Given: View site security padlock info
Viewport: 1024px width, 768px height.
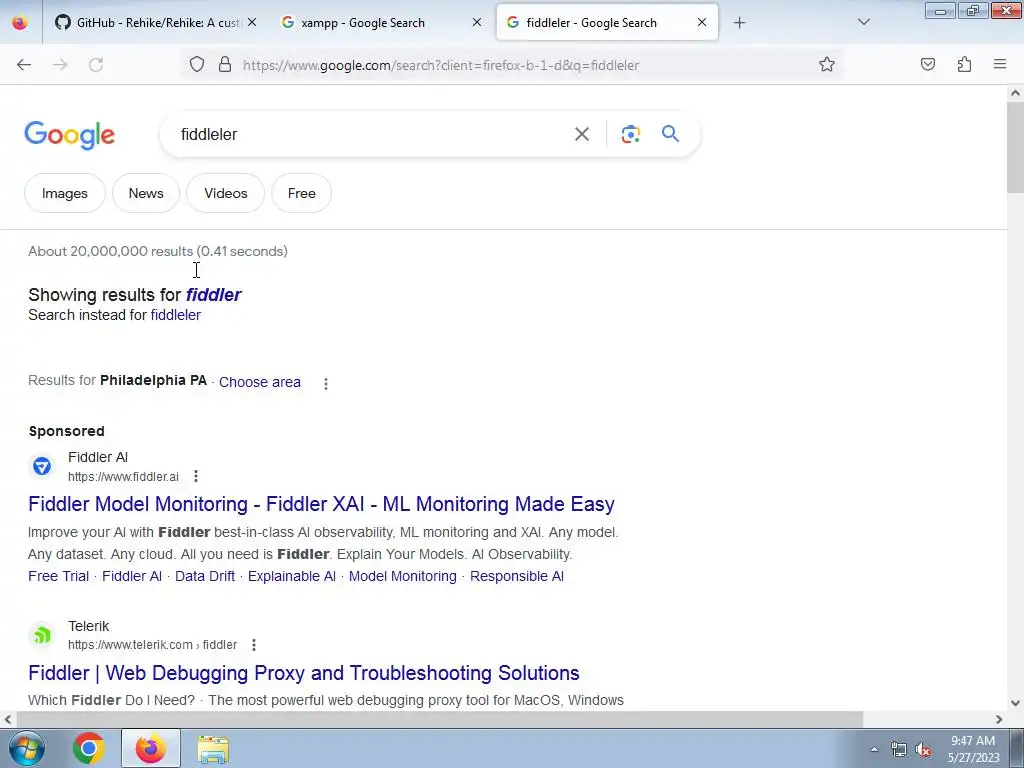Looking at the screenshot, I should (225, 65).
